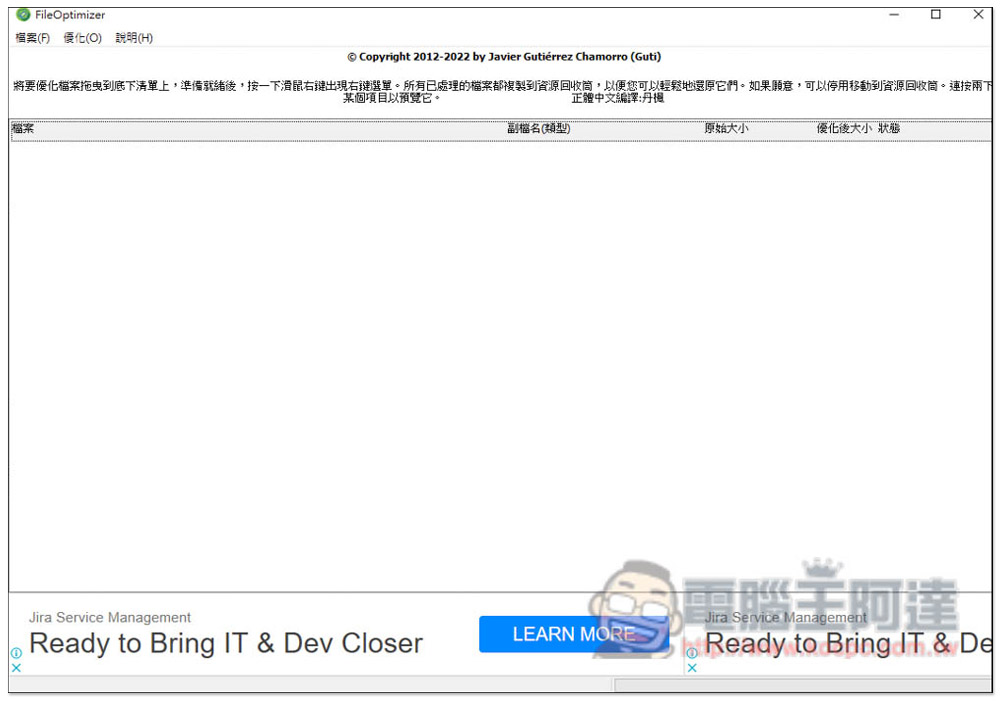Click the 'Jira Service Management' ad label
Viewport: 1000px width, 701px height.
(110, 617)
